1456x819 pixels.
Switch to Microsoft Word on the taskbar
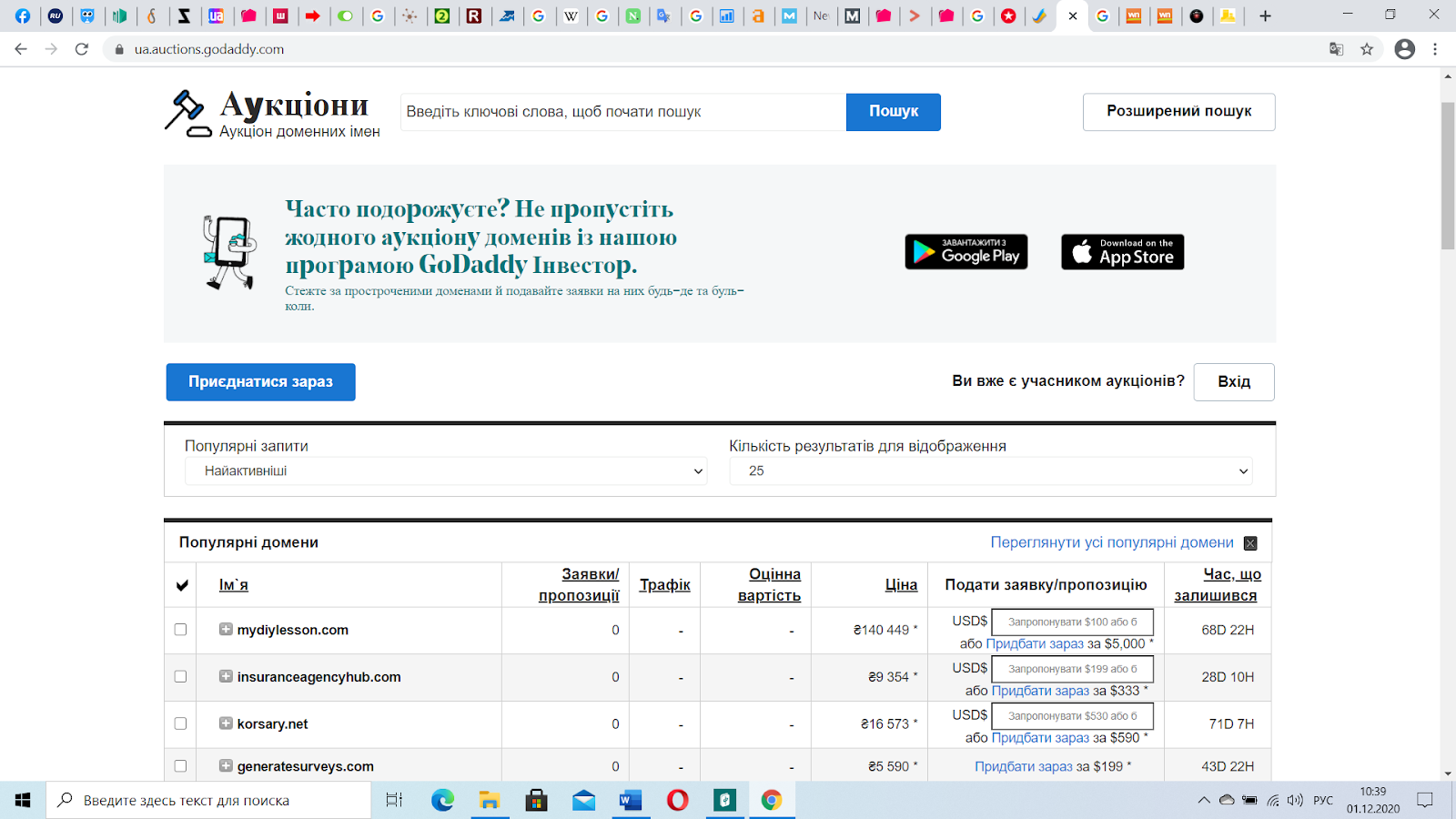(x=631, y=800)
